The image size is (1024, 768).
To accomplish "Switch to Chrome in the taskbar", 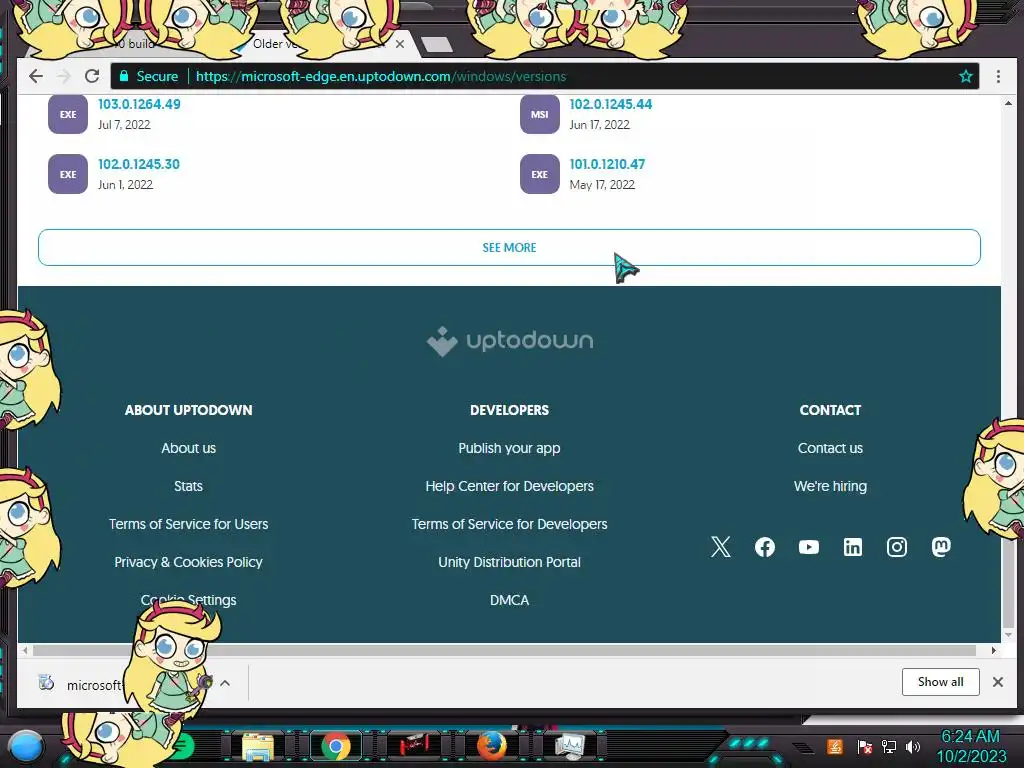I will (336, 747).
